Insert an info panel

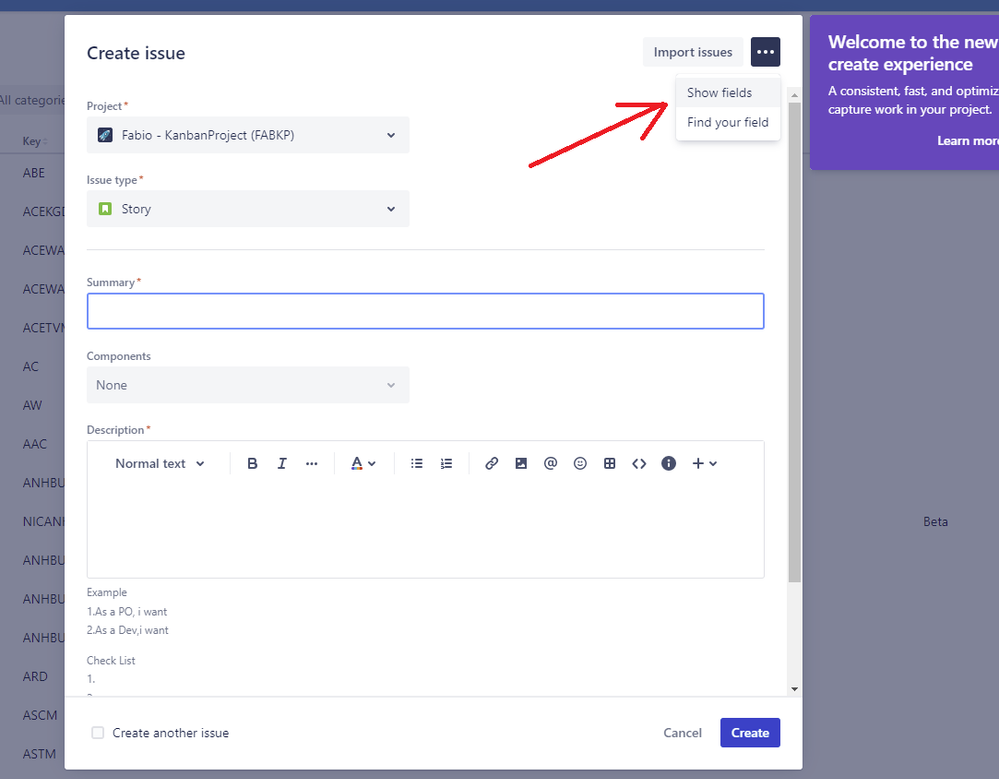point(668,464)
